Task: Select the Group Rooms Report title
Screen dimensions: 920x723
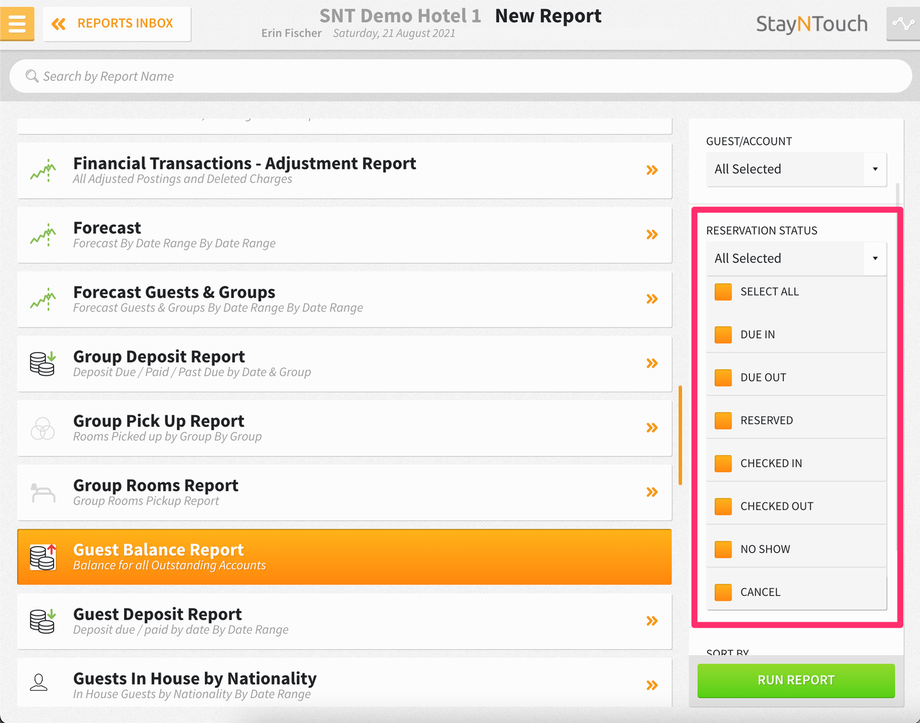Action: 155,485
